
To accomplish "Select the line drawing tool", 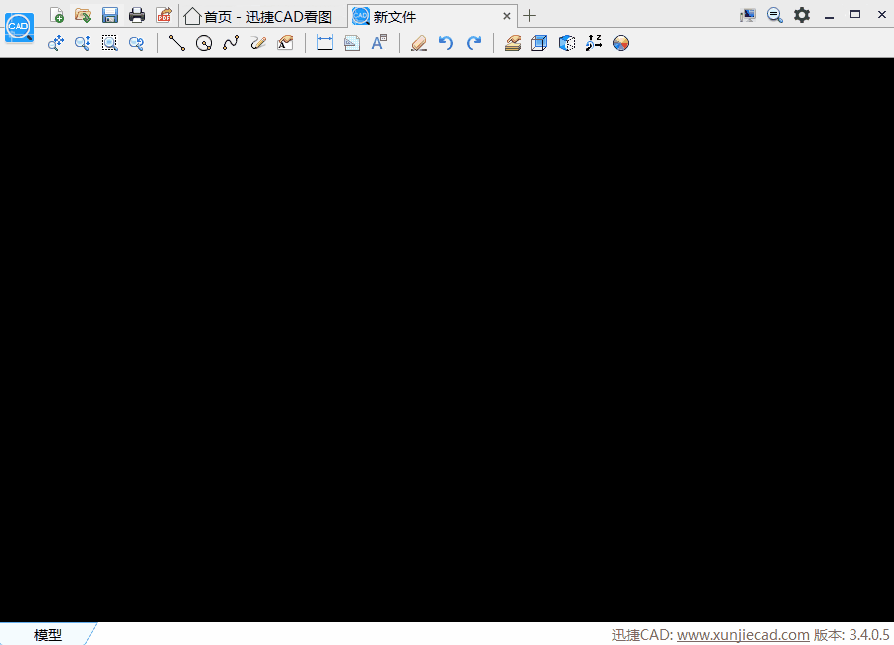I will pos(177,43).
